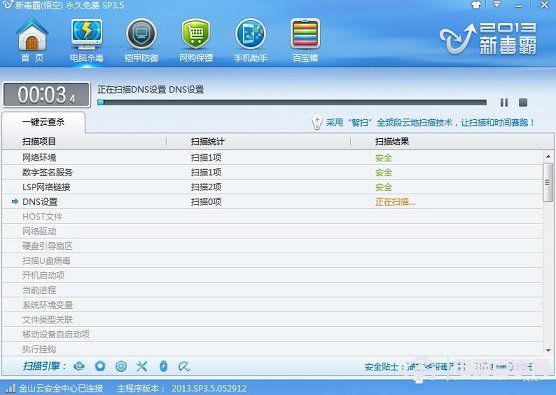The image size is (556, 395).
Task: Click the blue arrow current-item marker
Action: pos(15,201)
